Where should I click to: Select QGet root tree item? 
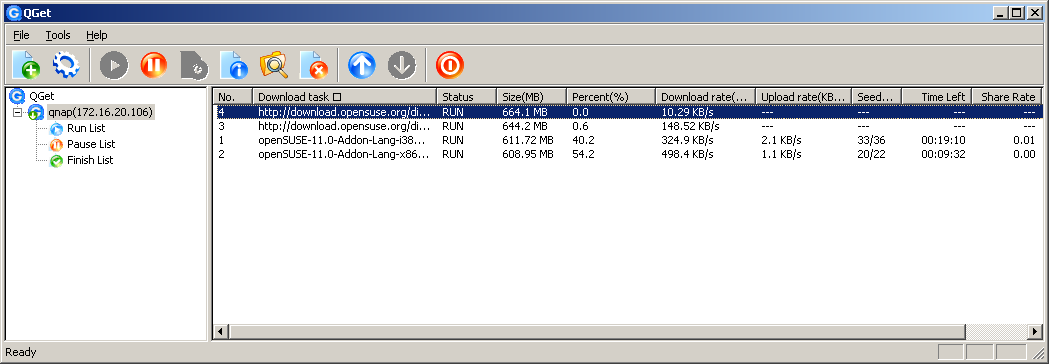pos(41,96)
